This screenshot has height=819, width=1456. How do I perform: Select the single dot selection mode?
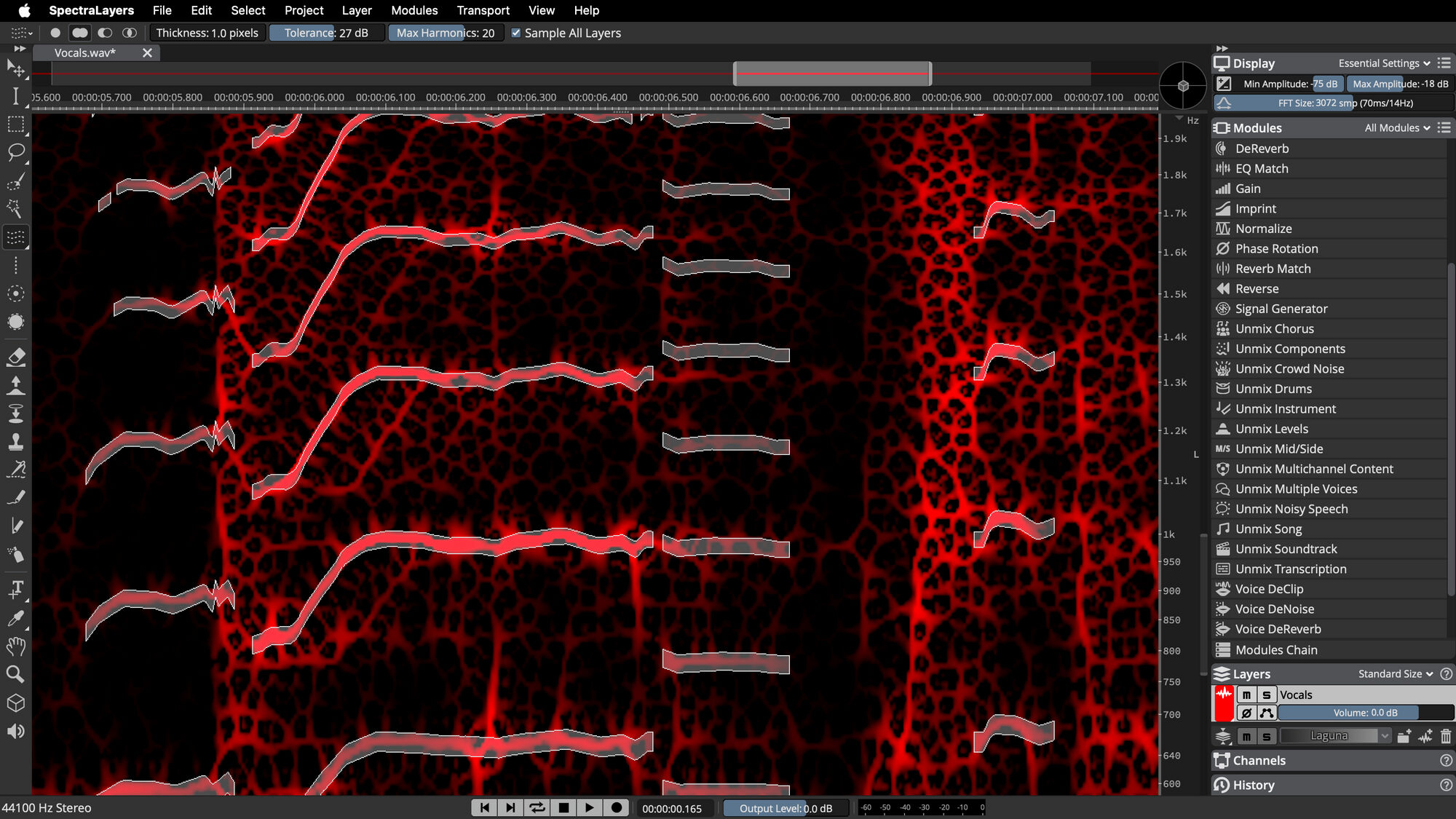pos(55,33)
